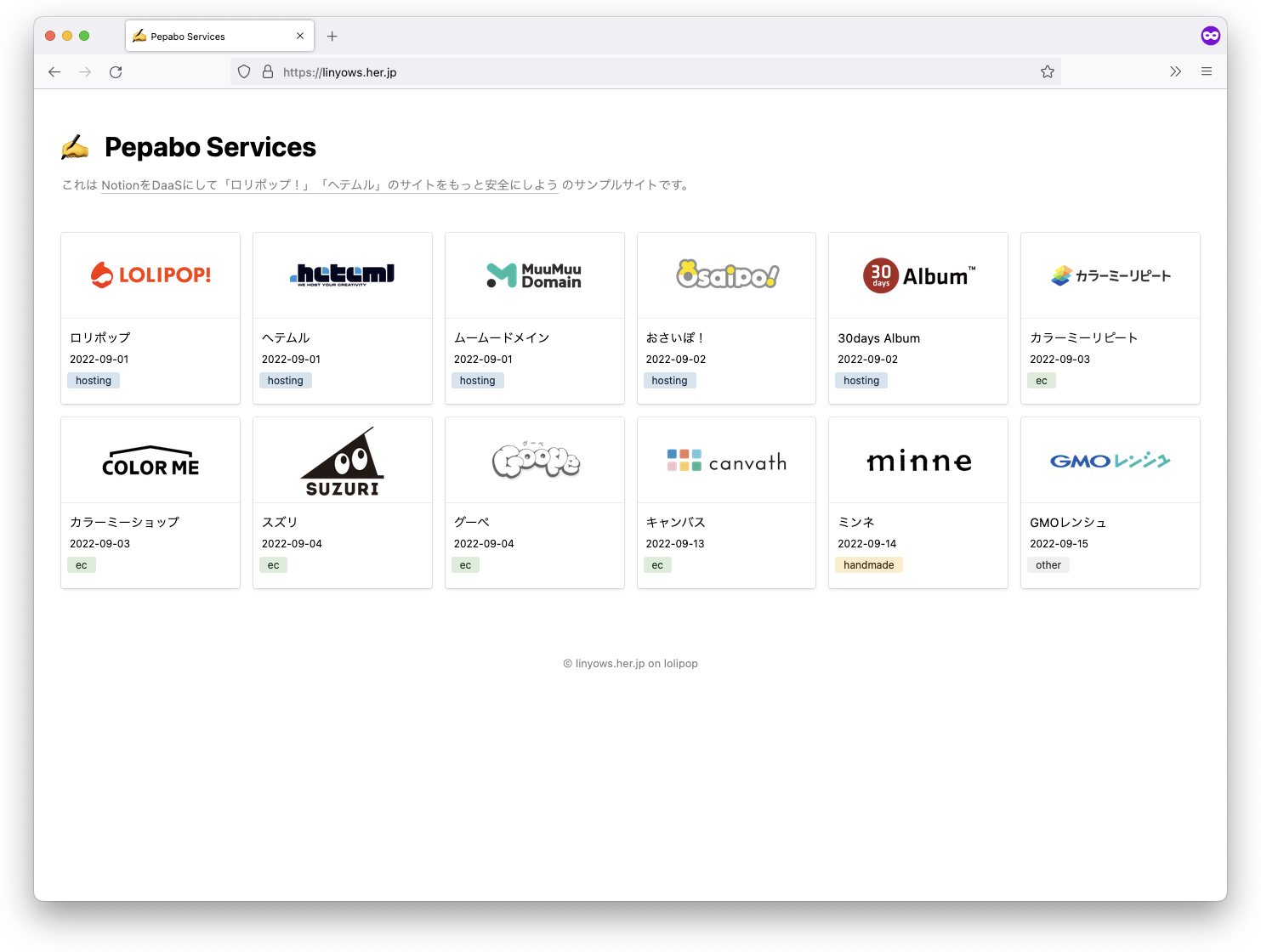Click inside the address bar
This screenshot has width=1261, height=952.
[595, 71]
